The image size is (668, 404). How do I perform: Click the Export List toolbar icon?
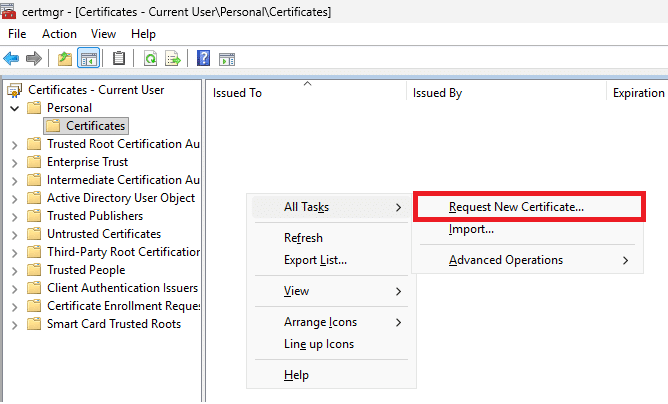(x=172, y=59)
